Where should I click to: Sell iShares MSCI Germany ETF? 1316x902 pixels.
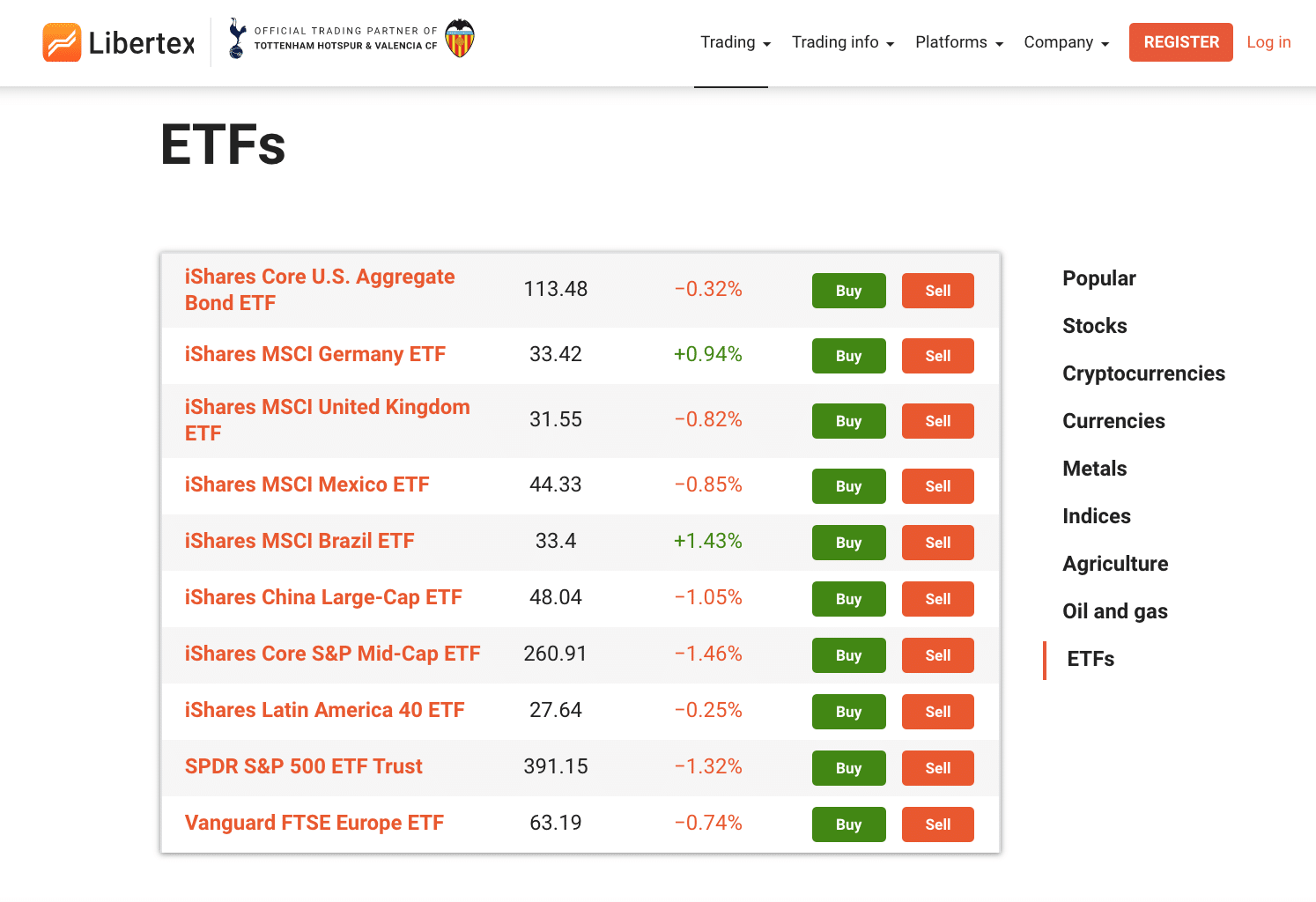(937, 356)
